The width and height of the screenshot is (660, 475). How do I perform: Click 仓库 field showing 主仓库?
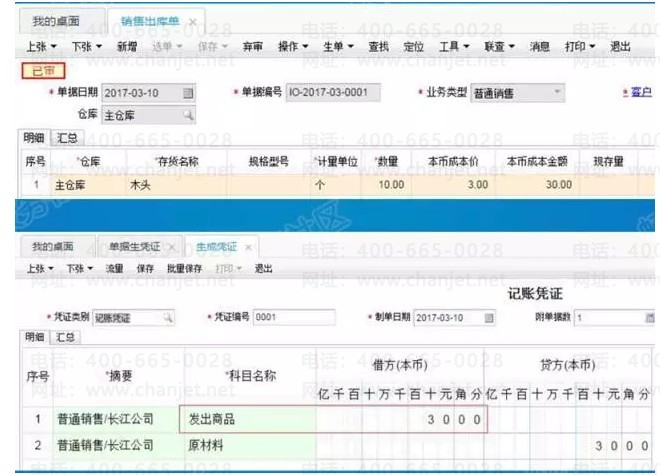148,115
